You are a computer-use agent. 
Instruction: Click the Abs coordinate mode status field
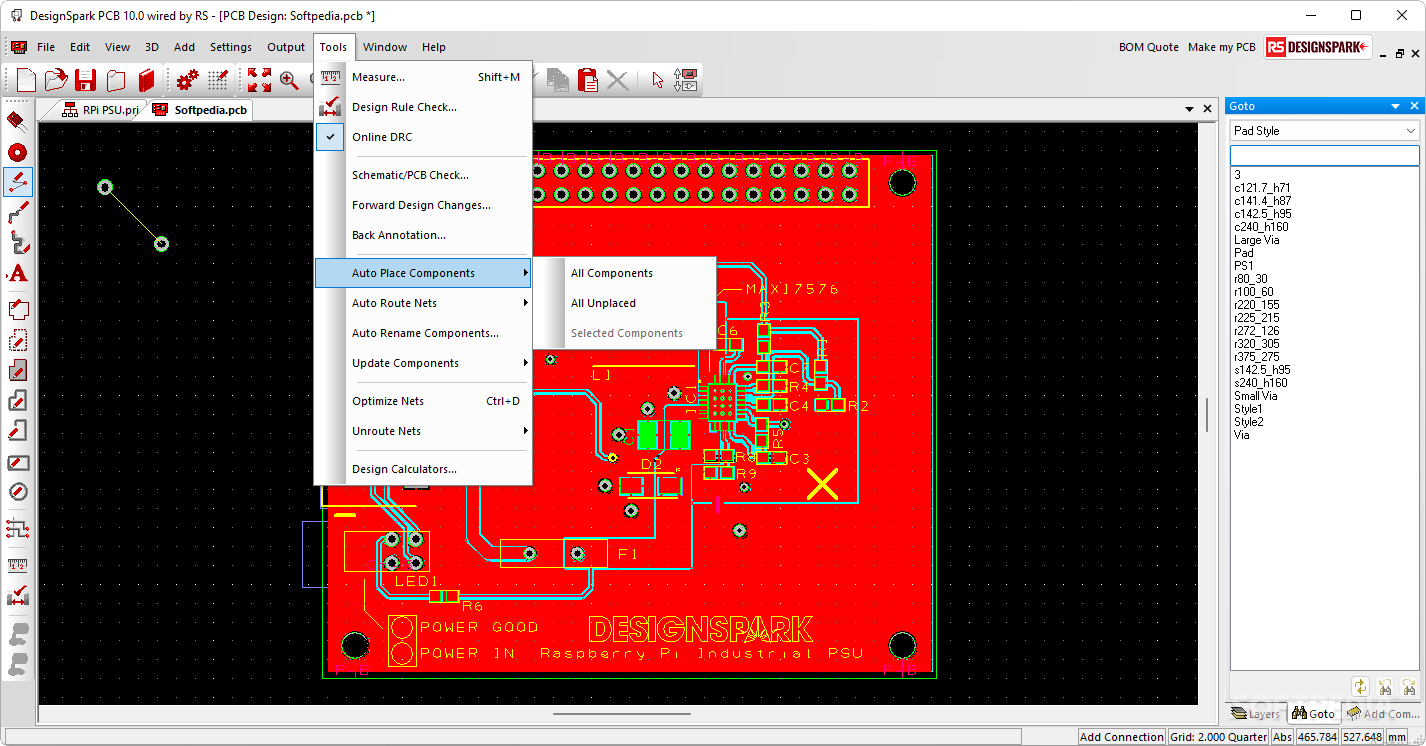(1282, 737)
